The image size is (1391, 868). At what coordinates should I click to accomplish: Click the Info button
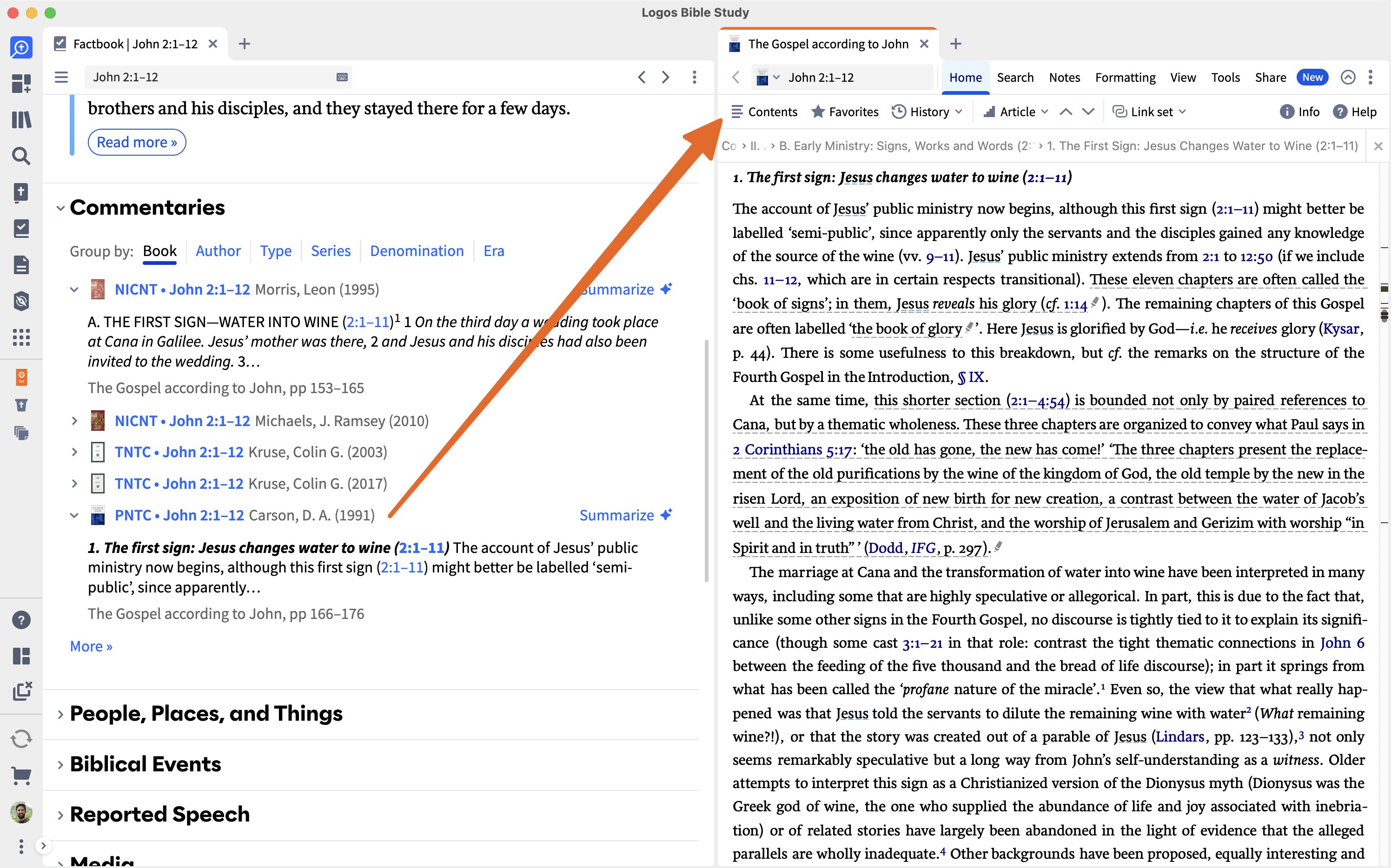coord(1300,112)
